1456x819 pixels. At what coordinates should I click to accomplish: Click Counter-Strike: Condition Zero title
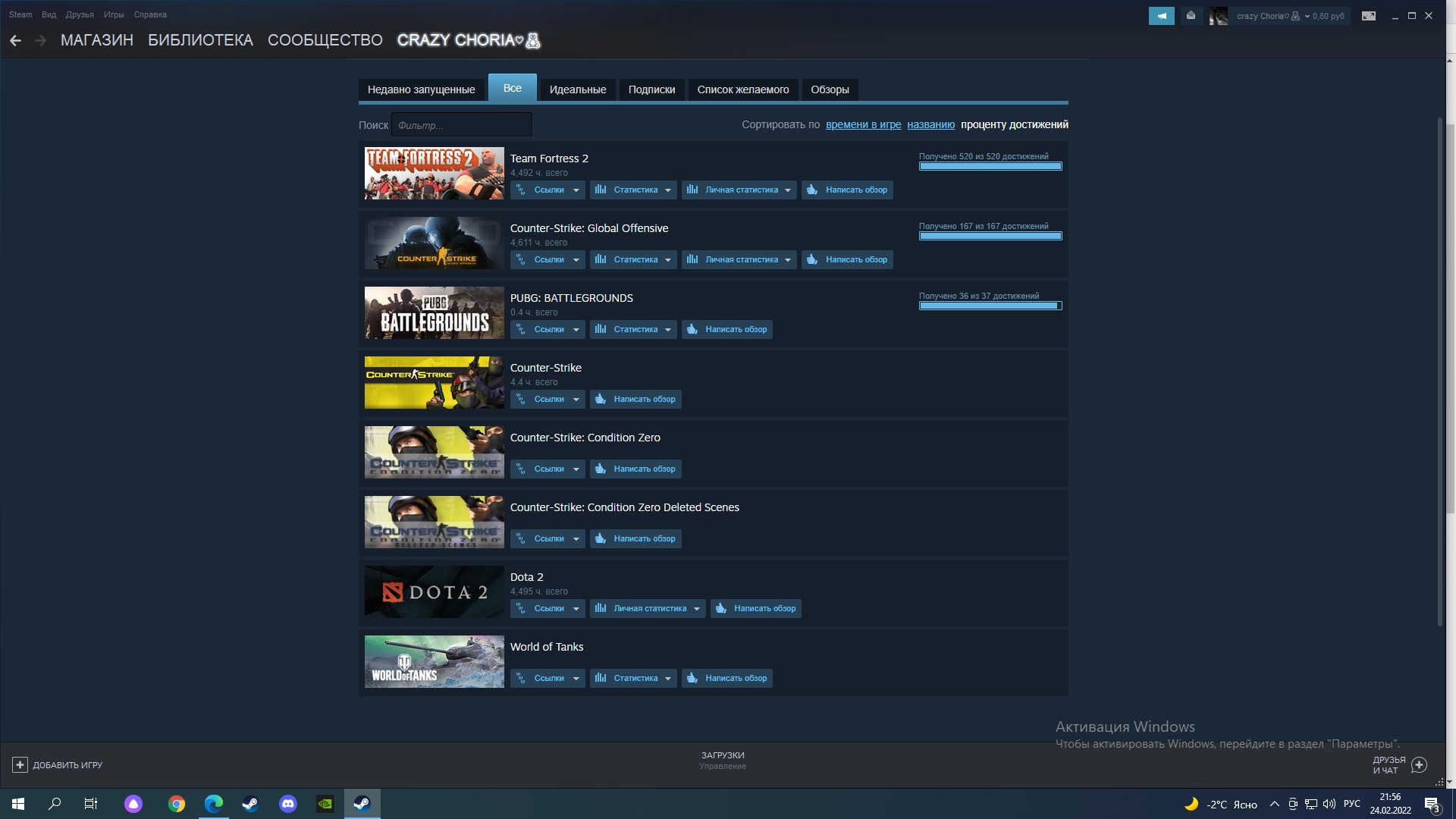[x=585, y=438]
